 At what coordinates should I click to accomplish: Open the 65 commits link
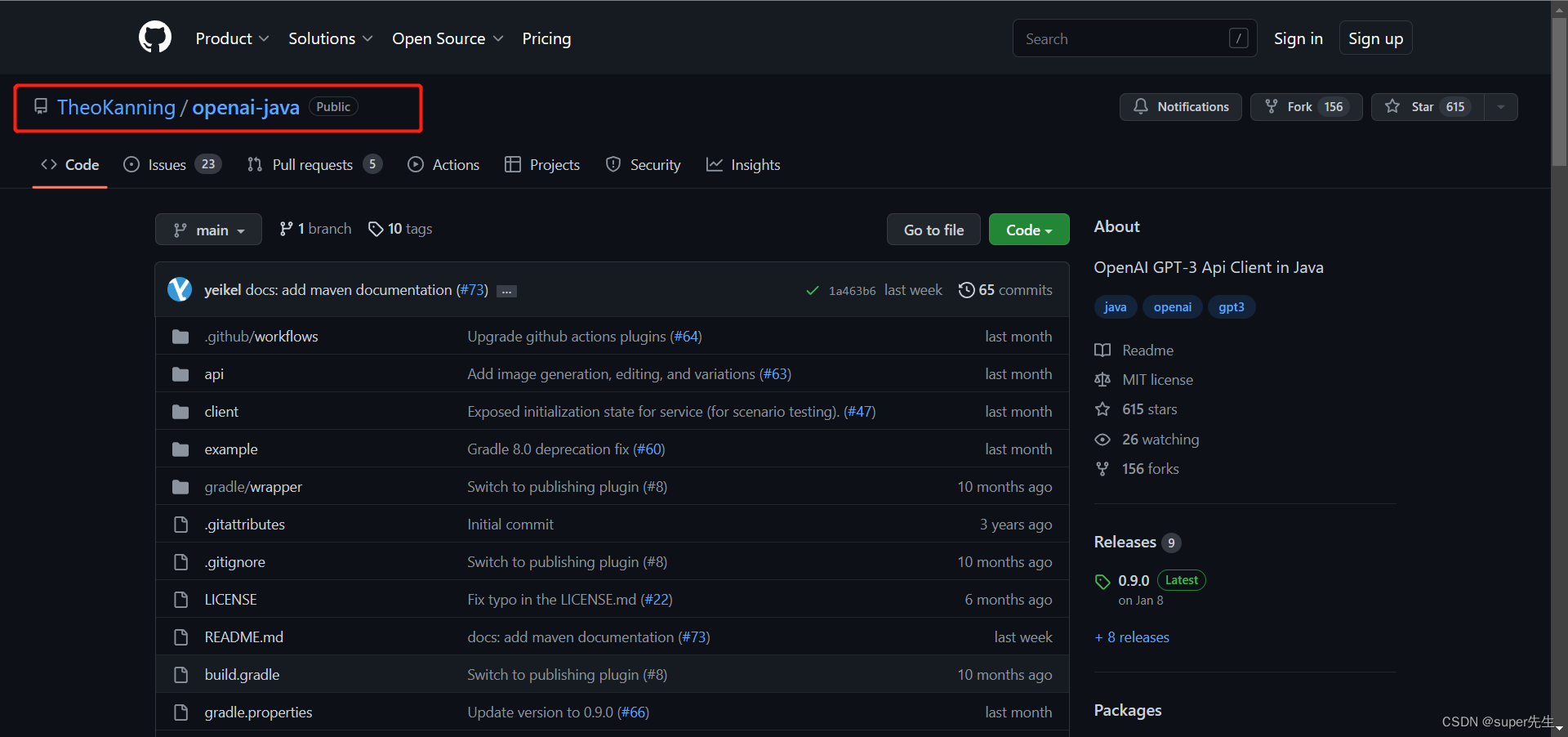[1006, 290]
